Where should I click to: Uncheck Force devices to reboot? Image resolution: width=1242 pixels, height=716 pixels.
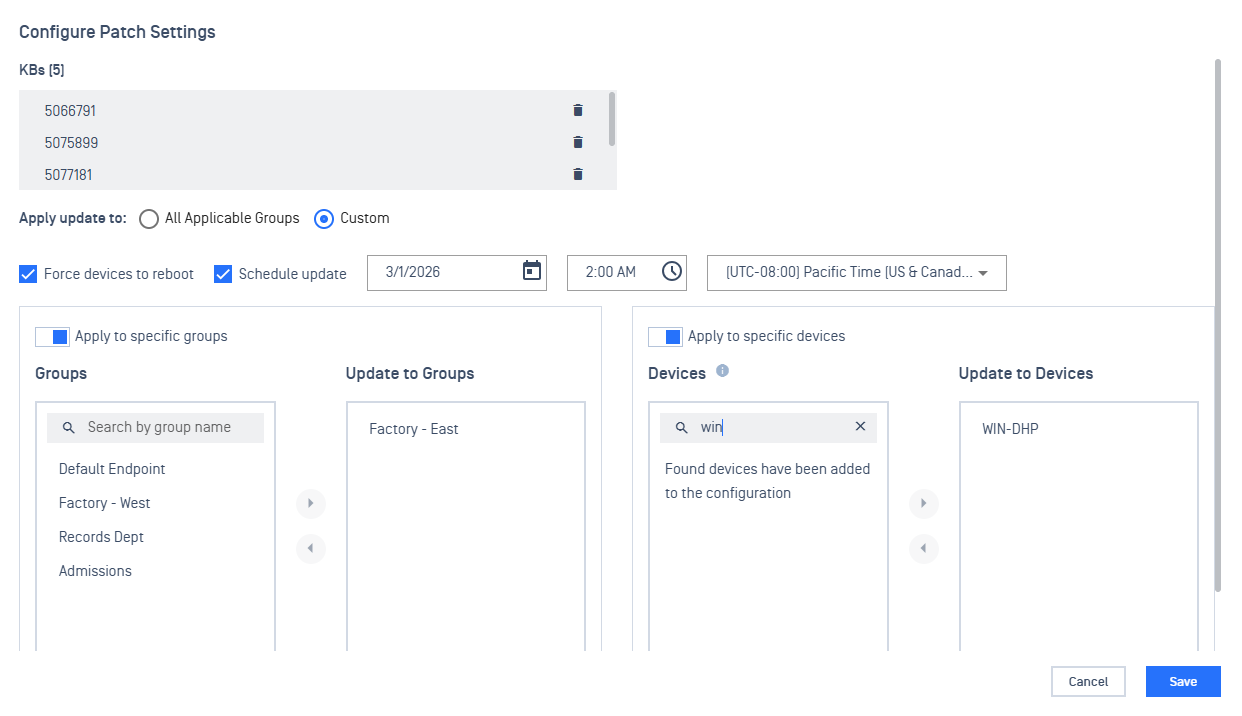(x=28, y=274)
